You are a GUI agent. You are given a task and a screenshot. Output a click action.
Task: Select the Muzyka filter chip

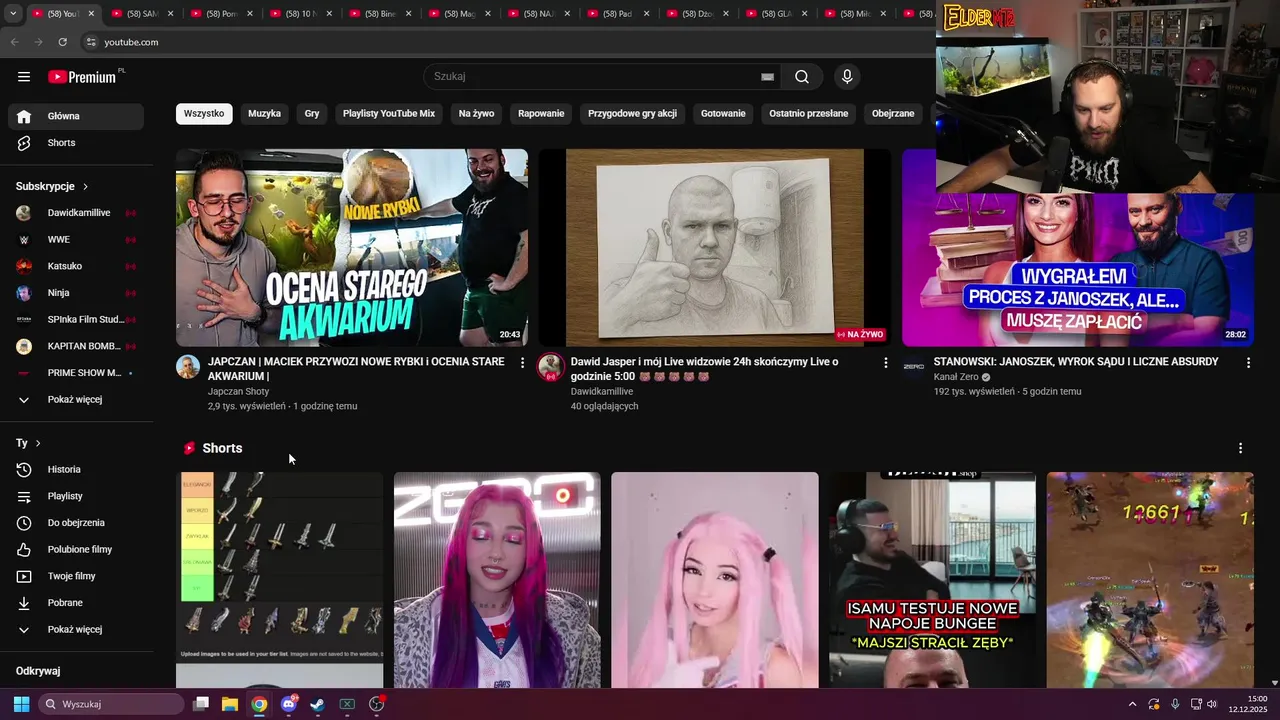coord(264,114)
